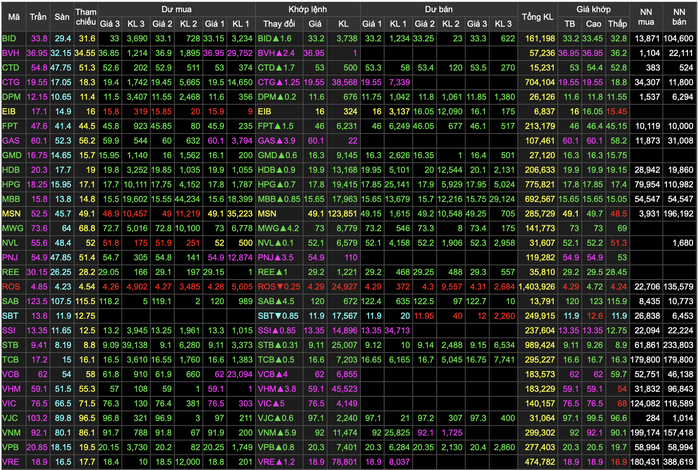Click BVH bid volume 29,752
This screenshot has width=698, height=470.
[240, 53]
